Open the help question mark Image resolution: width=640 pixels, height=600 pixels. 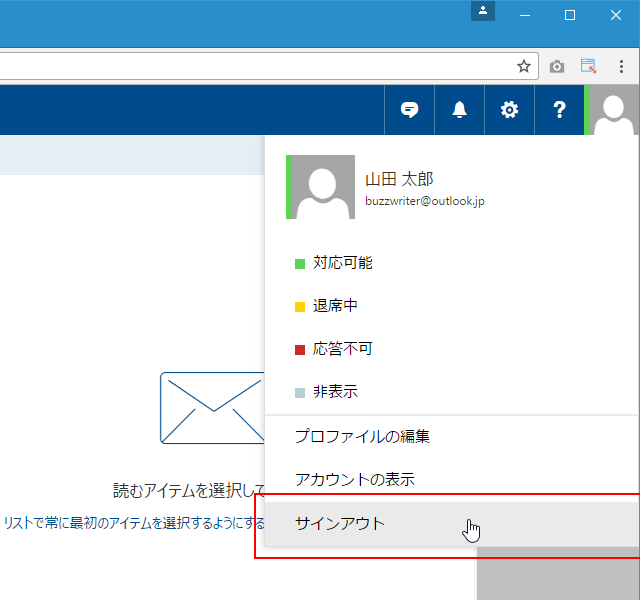point(559,110)
